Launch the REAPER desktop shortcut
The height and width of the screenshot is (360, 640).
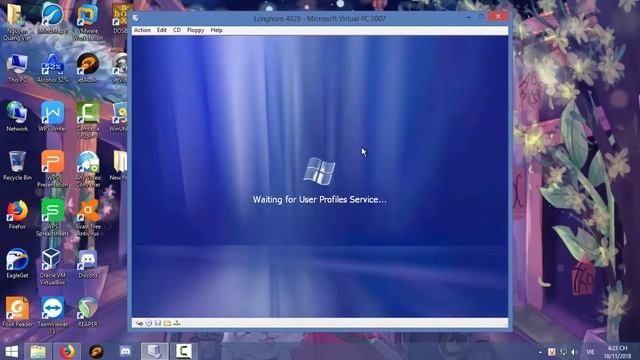(88, 312)
